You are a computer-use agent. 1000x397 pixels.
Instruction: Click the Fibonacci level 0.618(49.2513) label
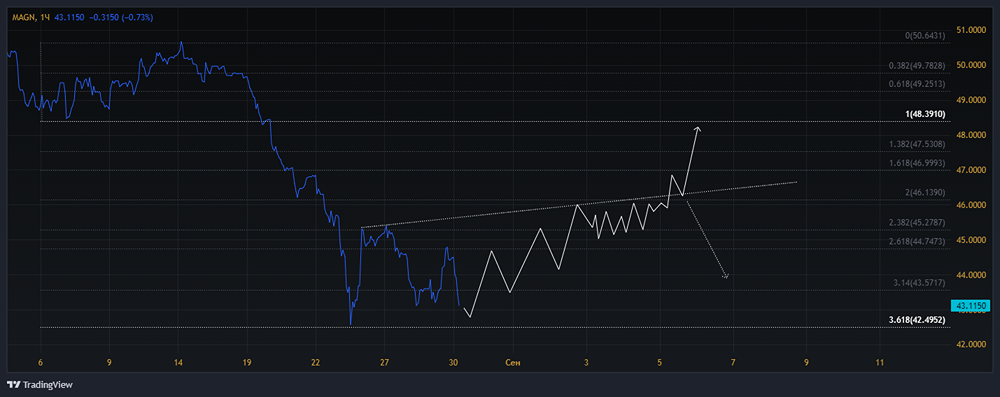(x=917, y=84)
